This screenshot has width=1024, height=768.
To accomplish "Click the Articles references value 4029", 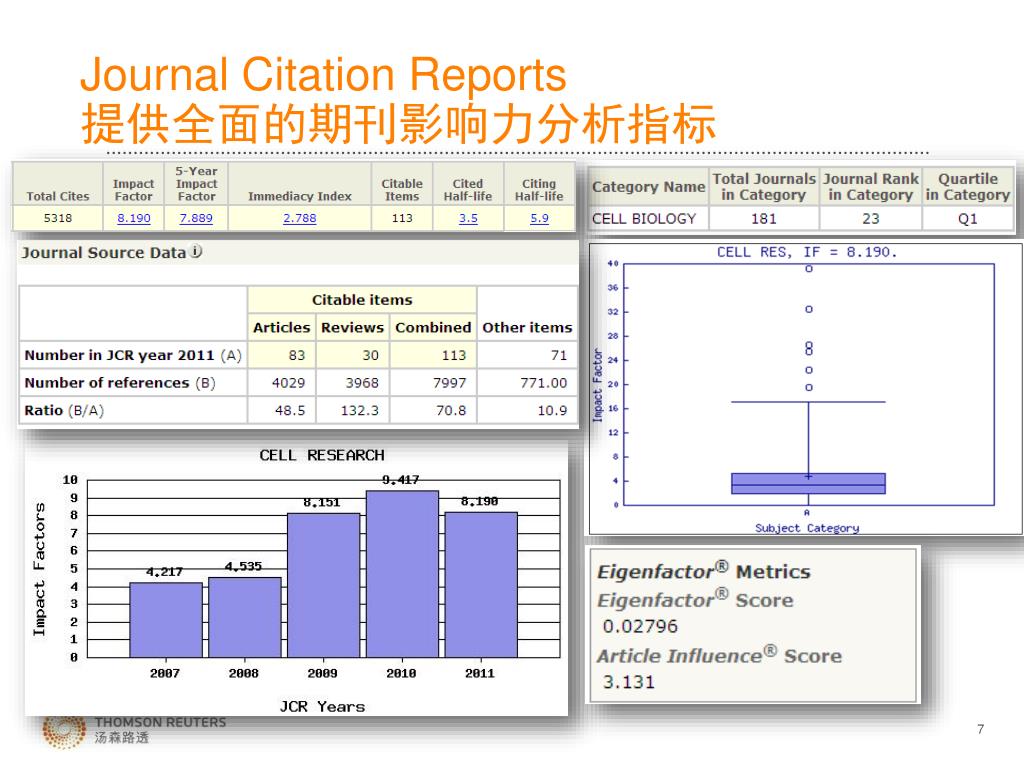I will (x=288, y=383).
